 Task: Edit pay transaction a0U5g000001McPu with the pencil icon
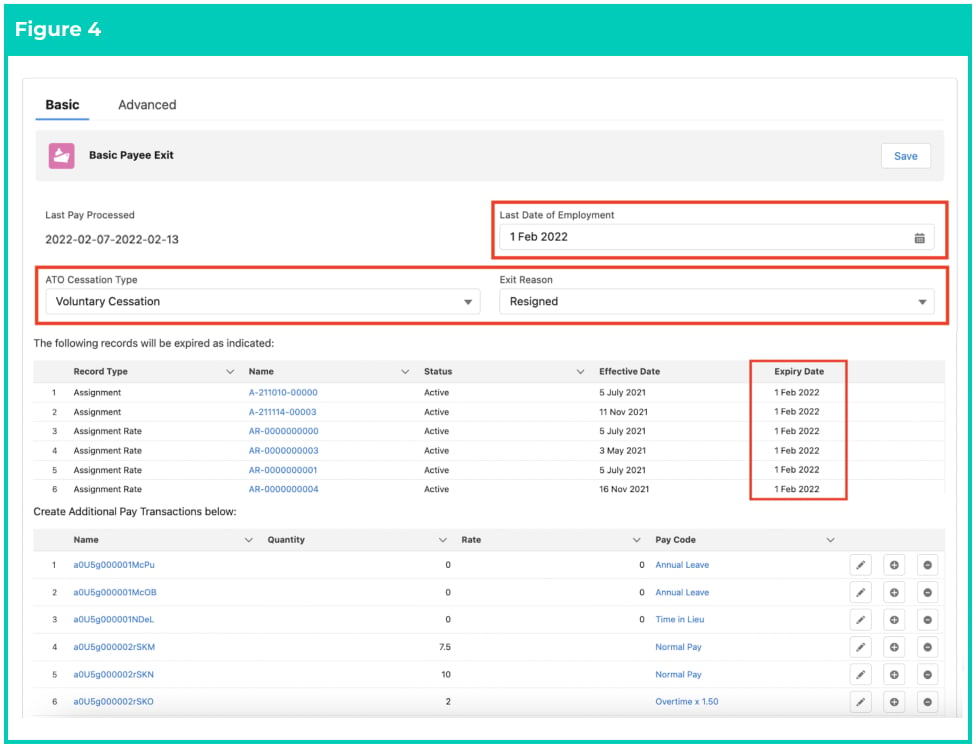[x=860, y=565]
